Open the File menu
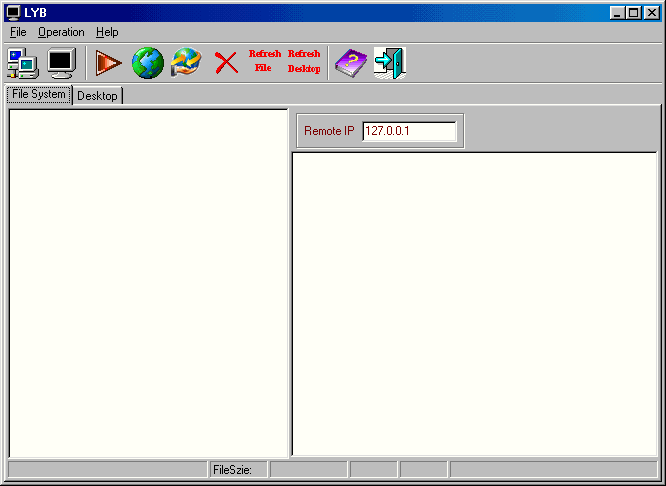Screen dimensions: 666x486 [x=18, y=32]
